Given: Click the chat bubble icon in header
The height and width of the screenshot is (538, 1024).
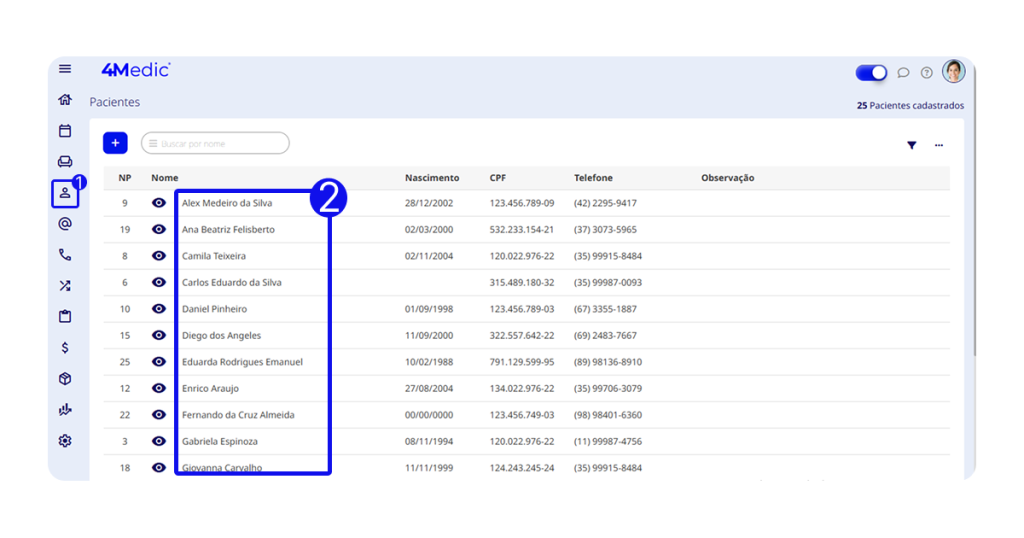Looking at the screenshot, I should [x=903, y=73].
